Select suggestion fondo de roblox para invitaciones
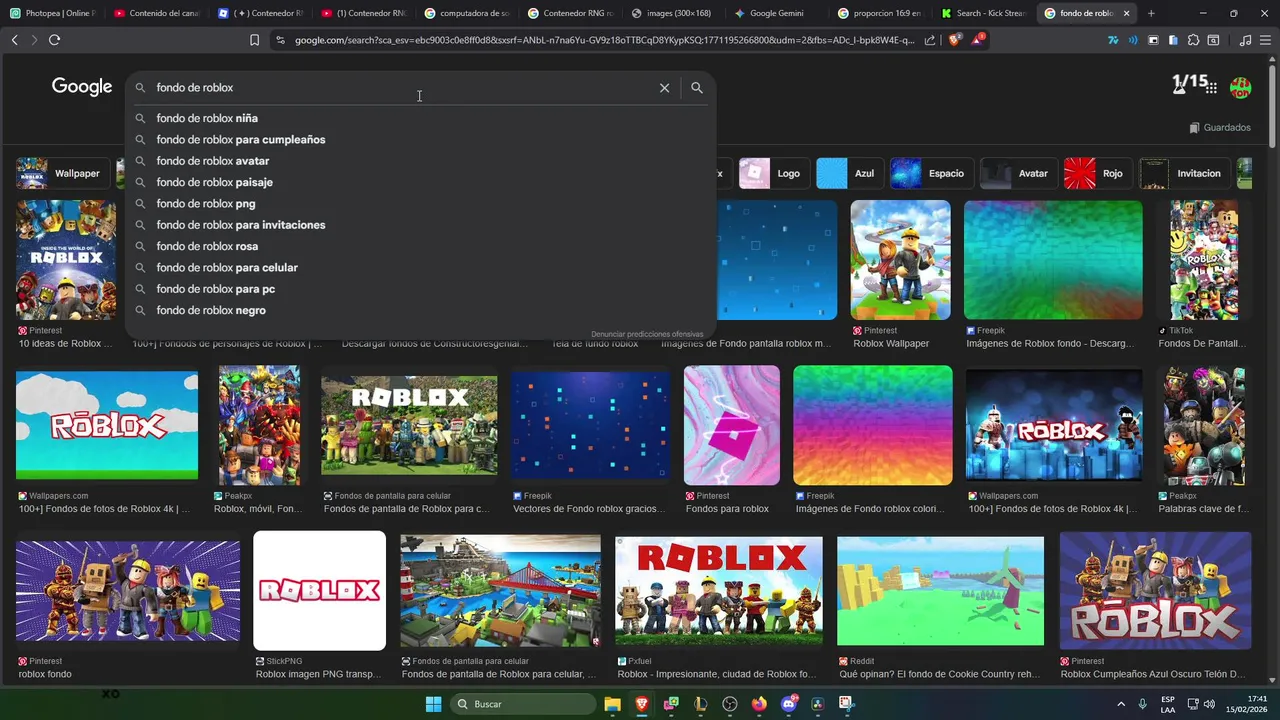The height and width of the screenshot is (720, 1280). (x=420, y=225)
